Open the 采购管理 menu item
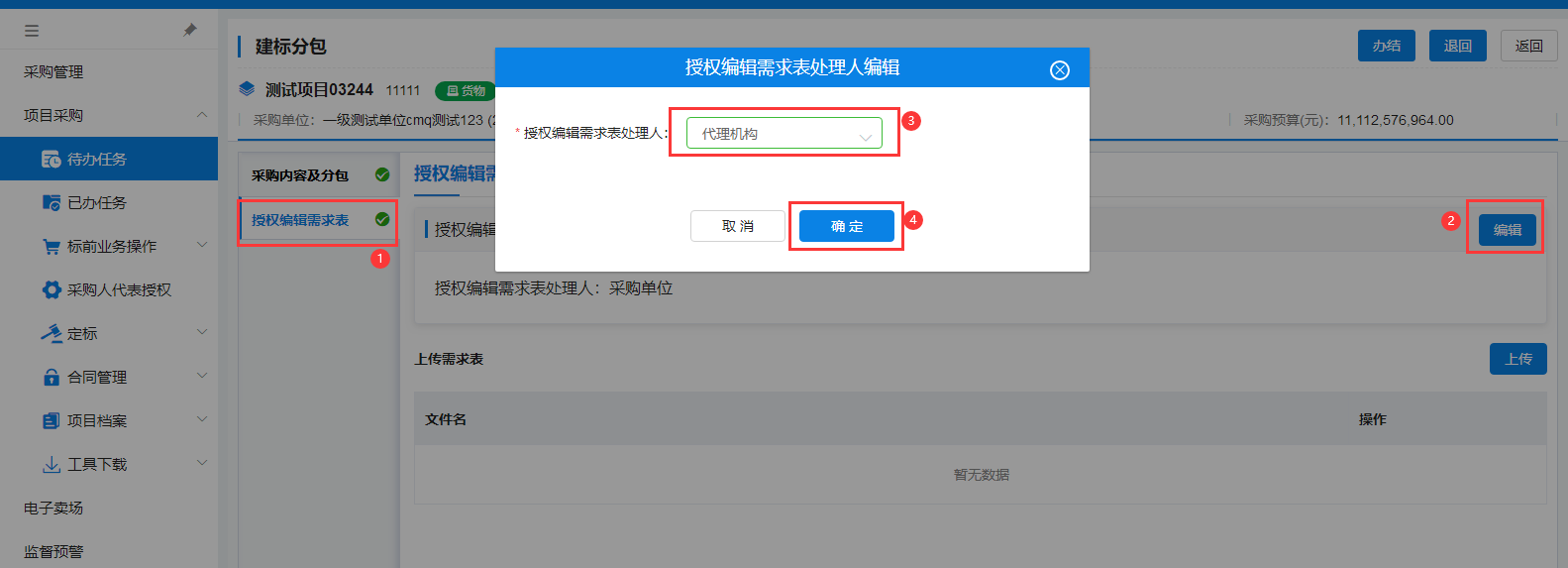This screenshot has height=568, width=1568. pos(53,72)
